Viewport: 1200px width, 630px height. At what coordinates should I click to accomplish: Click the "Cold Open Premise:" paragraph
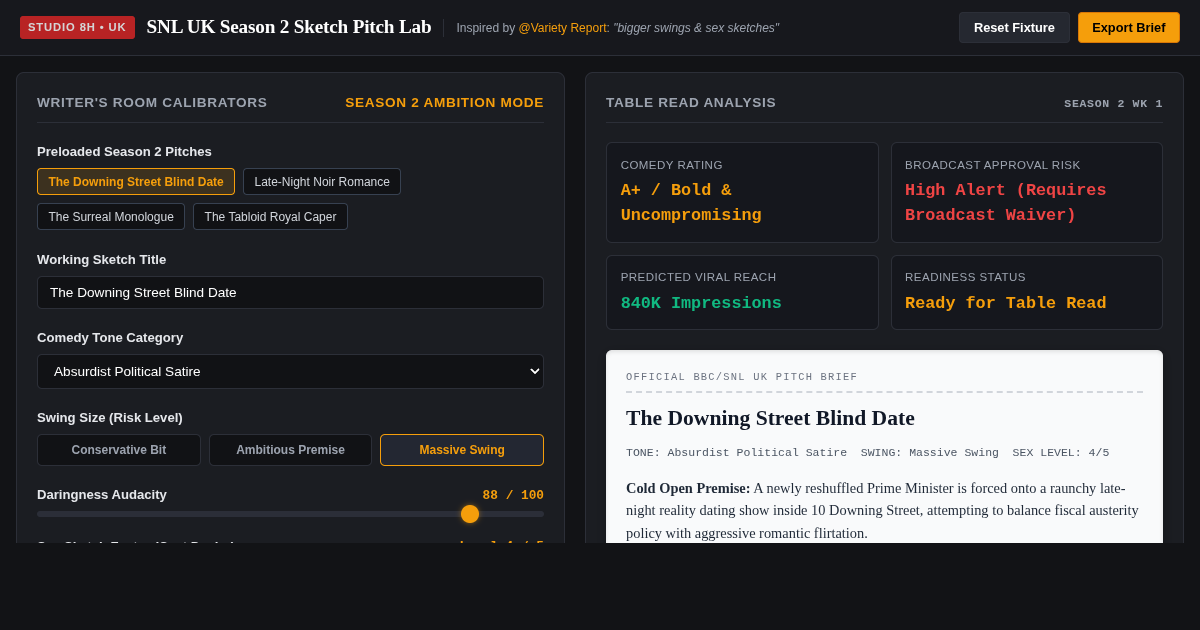coord(884,510)
